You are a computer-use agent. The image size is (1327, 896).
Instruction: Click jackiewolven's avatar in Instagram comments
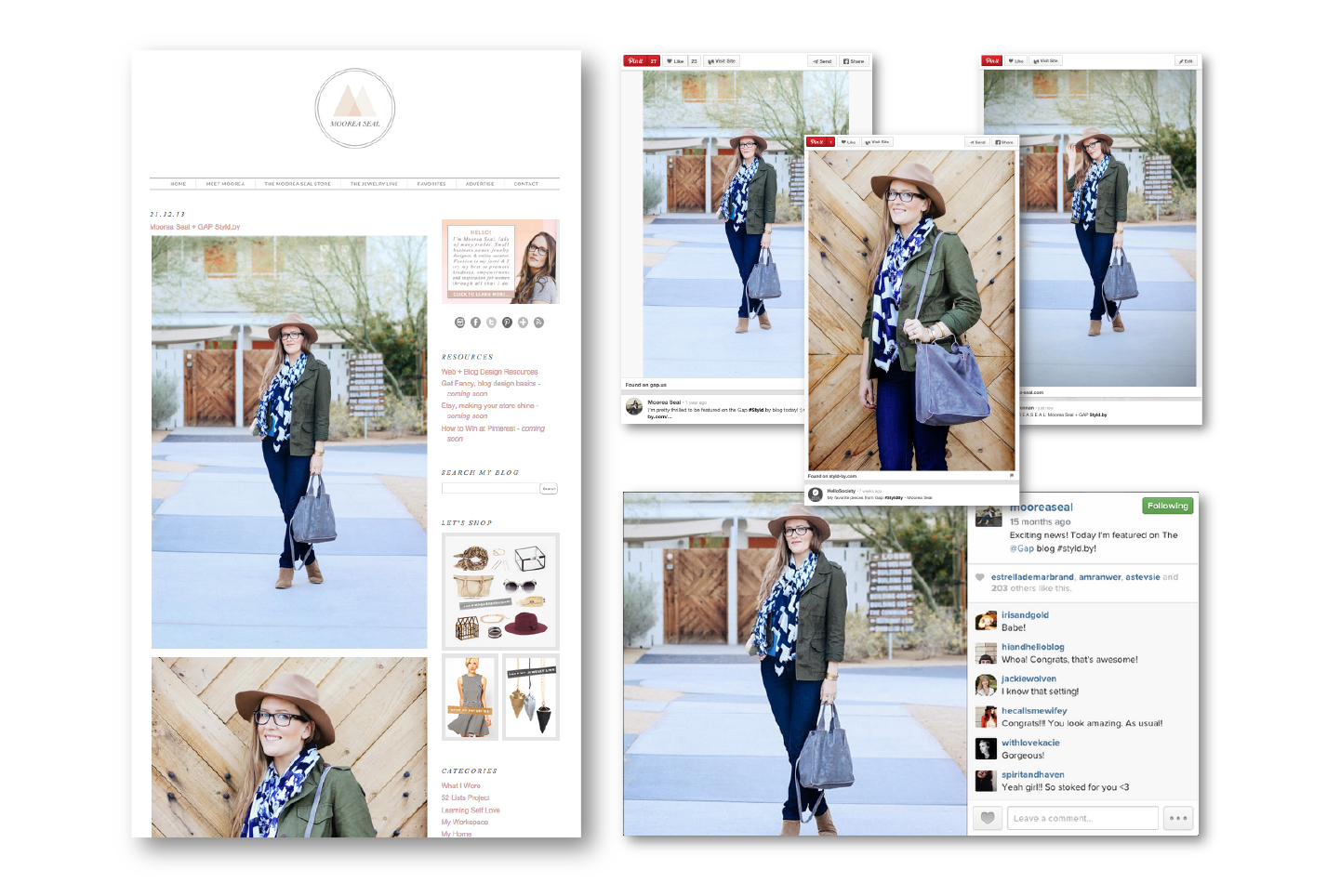click(986, 685)
